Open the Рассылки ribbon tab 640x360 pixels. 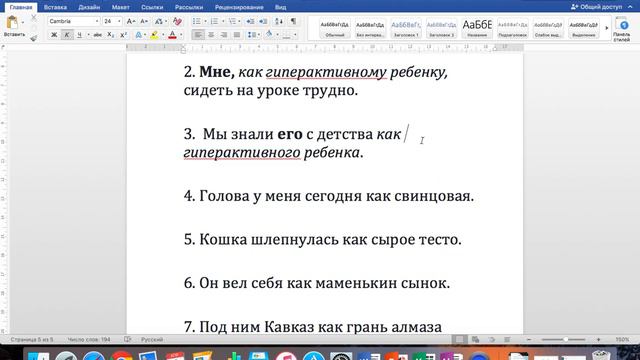click(189, 7)
